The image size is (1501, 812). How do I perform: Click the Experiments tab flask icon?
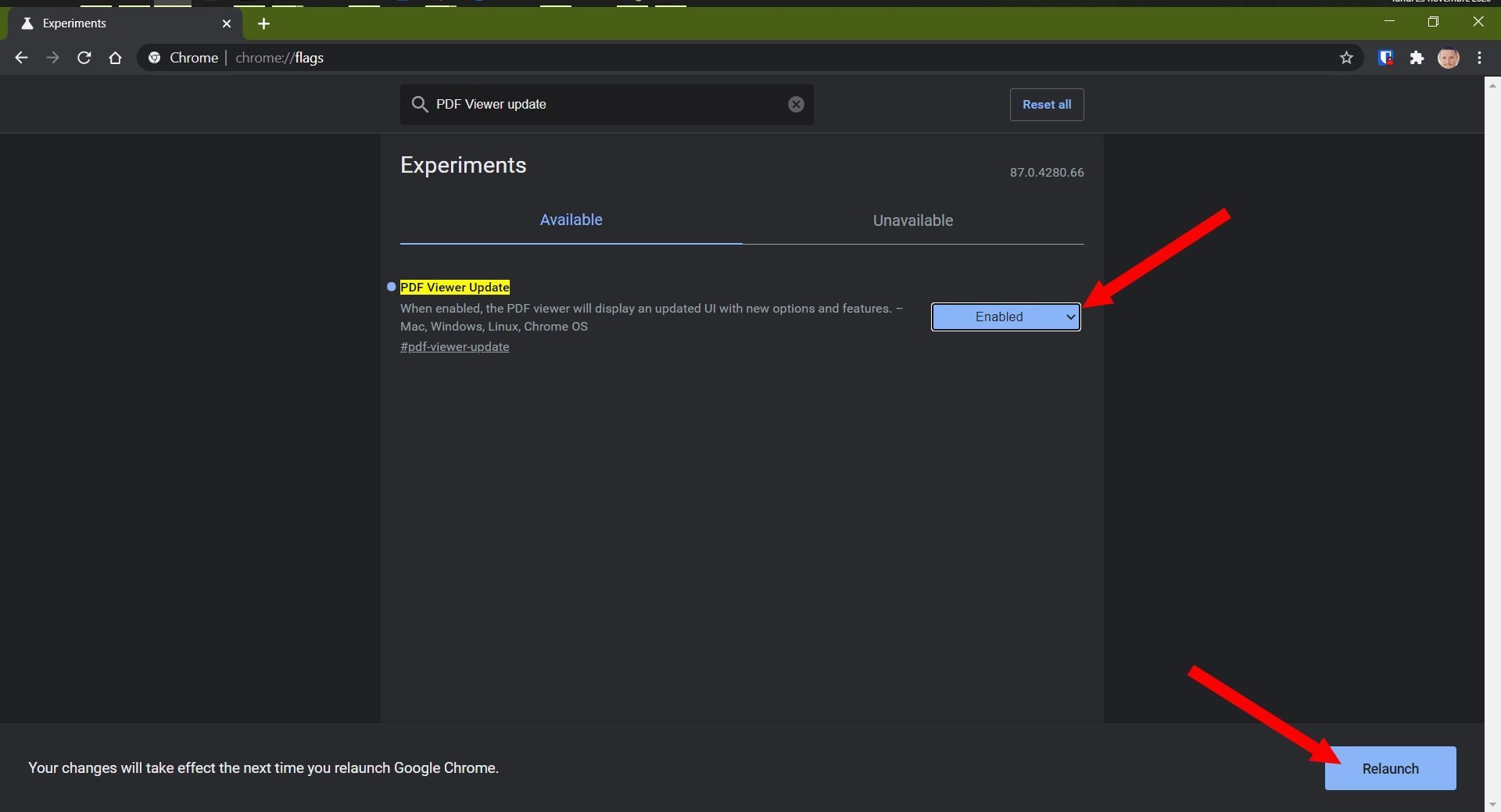point(27,23)
